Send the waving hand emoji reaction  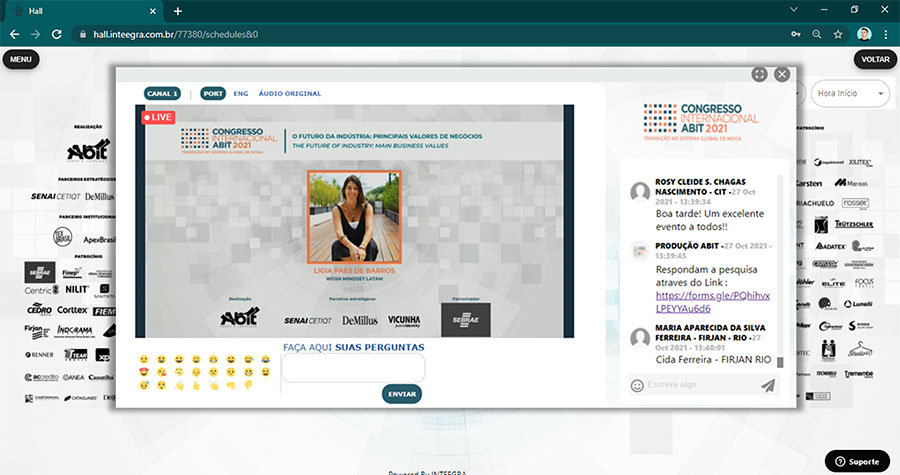tap(180, 386)
